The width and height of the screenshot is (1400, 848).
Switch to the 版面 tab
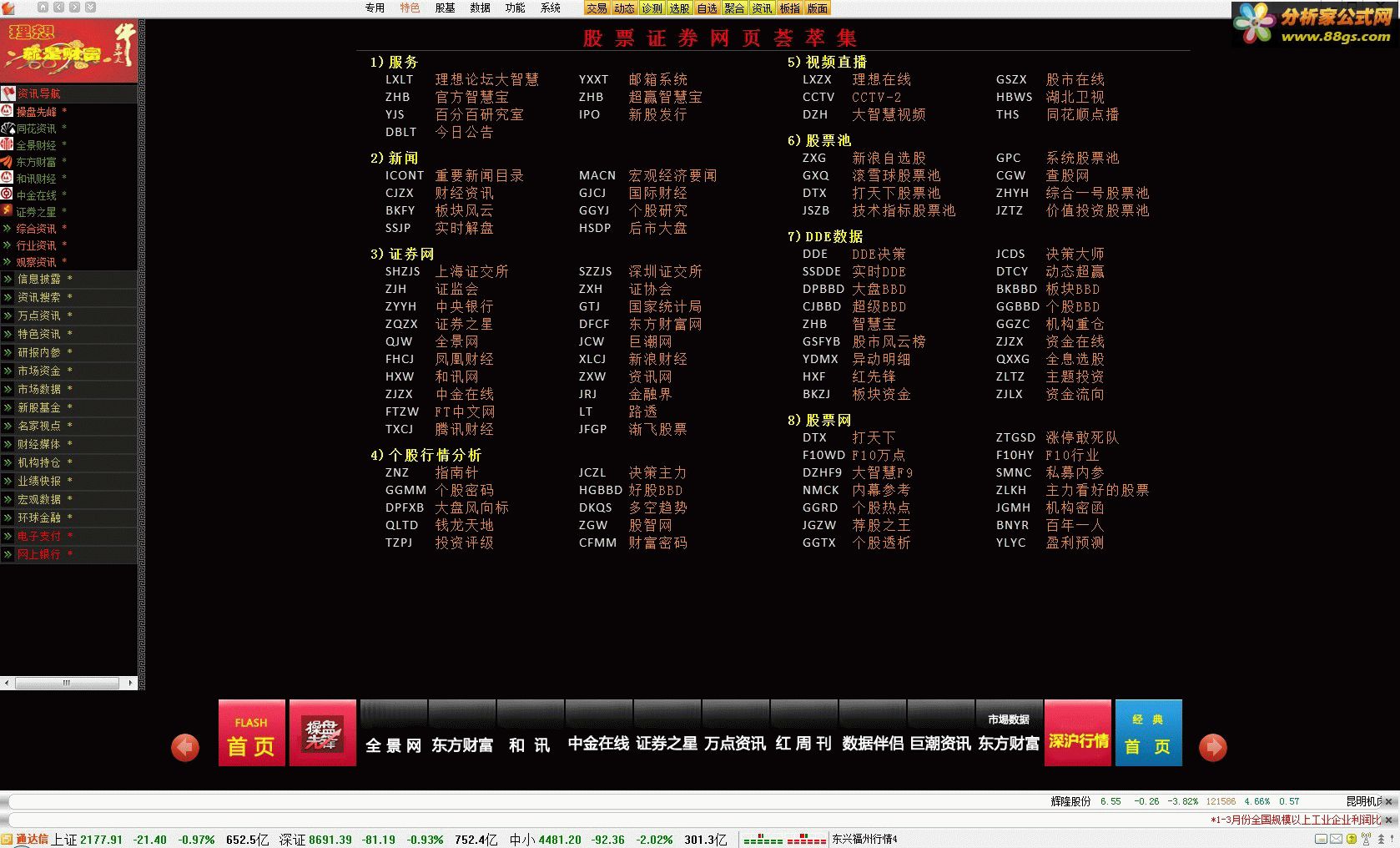pyautogui.click(x=818, y=8)
